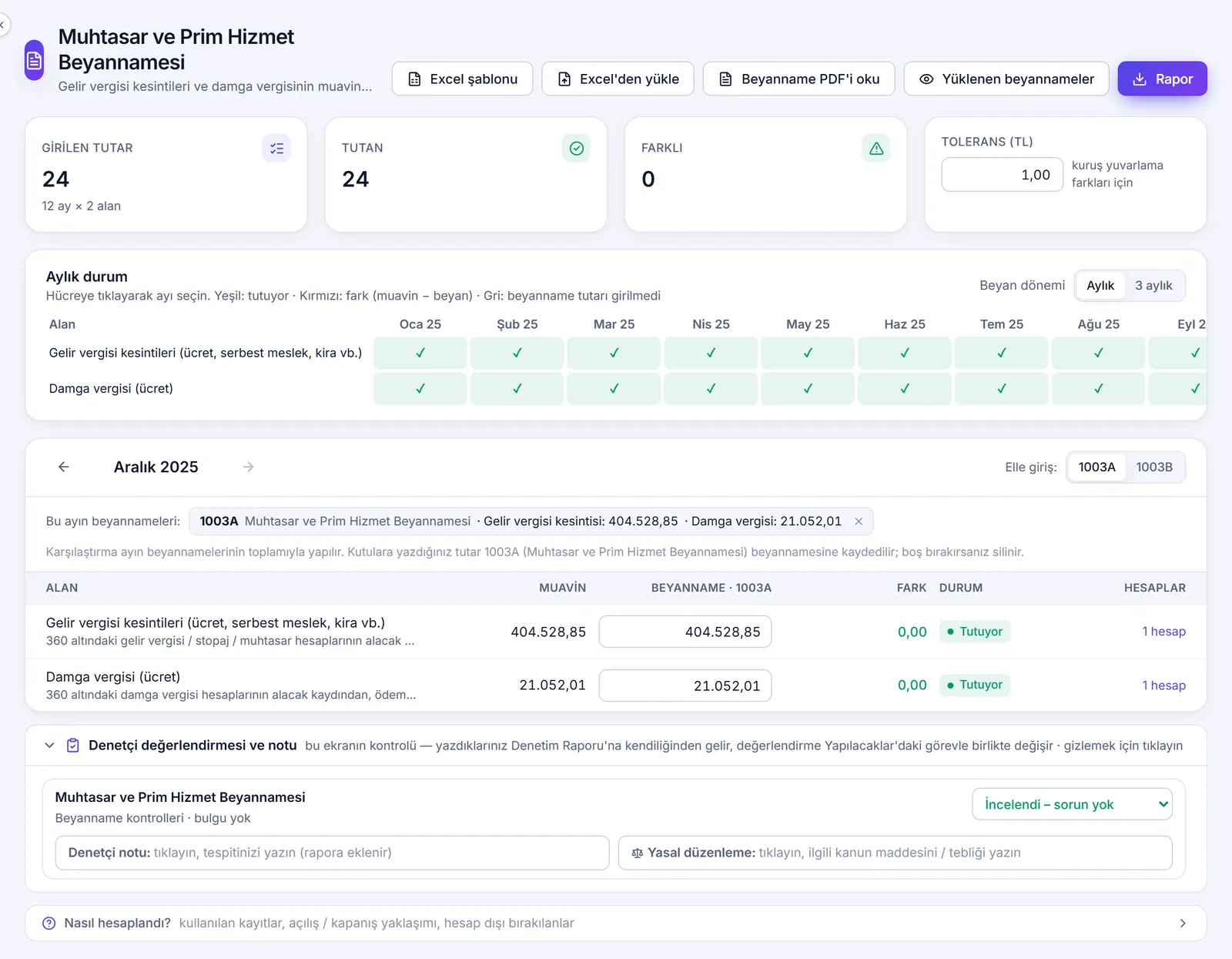Screen dimensions: 1232x959
Task: Click the Tolerans (TL) 1,00 input field
Action: 1002,175
